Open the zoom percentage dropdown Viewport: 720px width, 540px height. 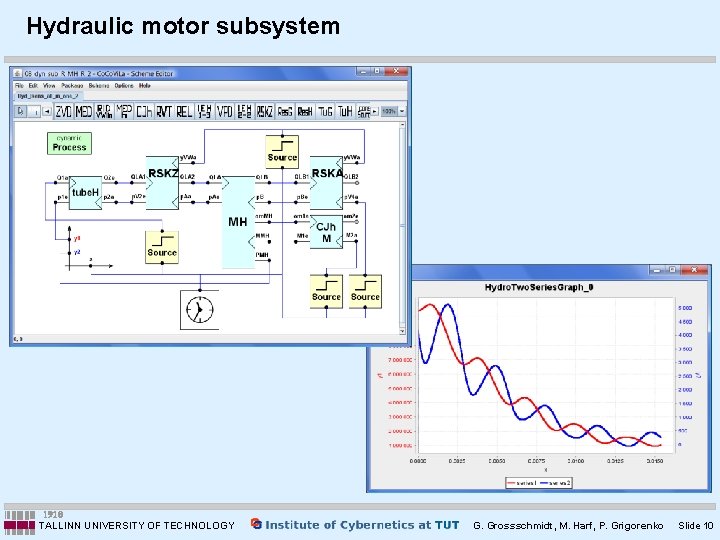[x=402, y=111]
